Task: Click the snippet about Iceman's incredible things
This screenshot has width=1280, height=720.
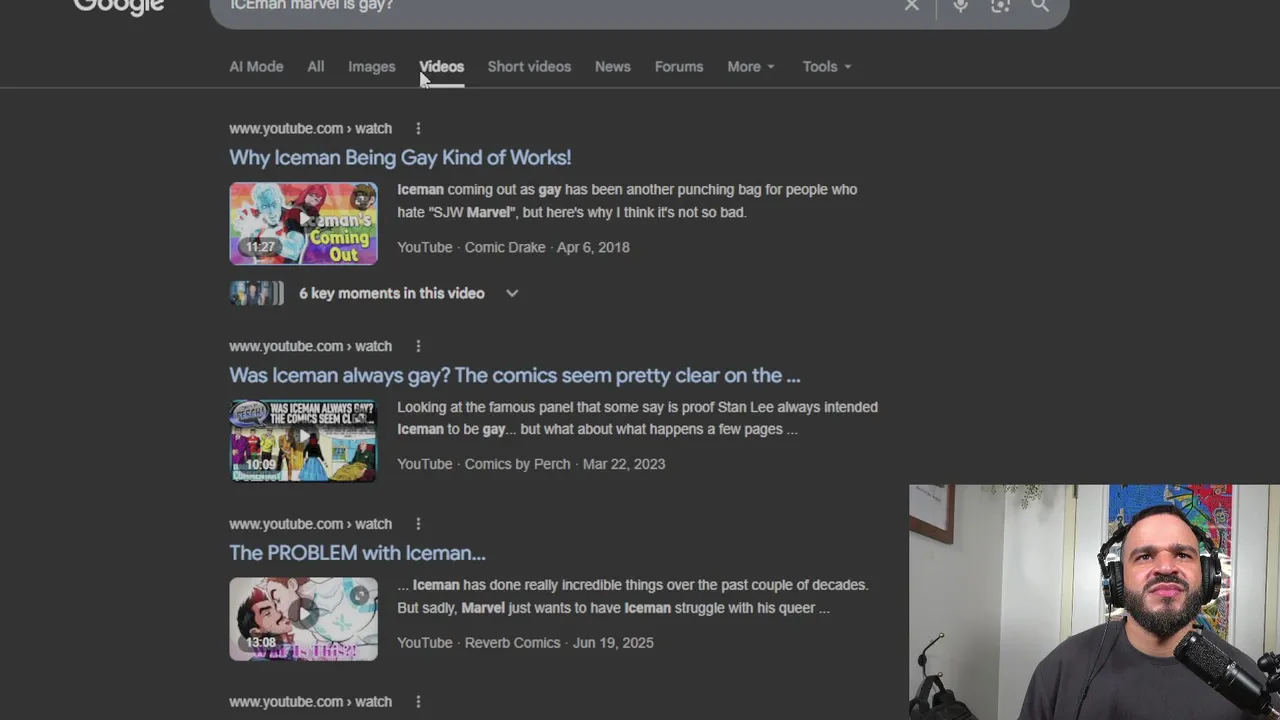Action: click(633, 596)
